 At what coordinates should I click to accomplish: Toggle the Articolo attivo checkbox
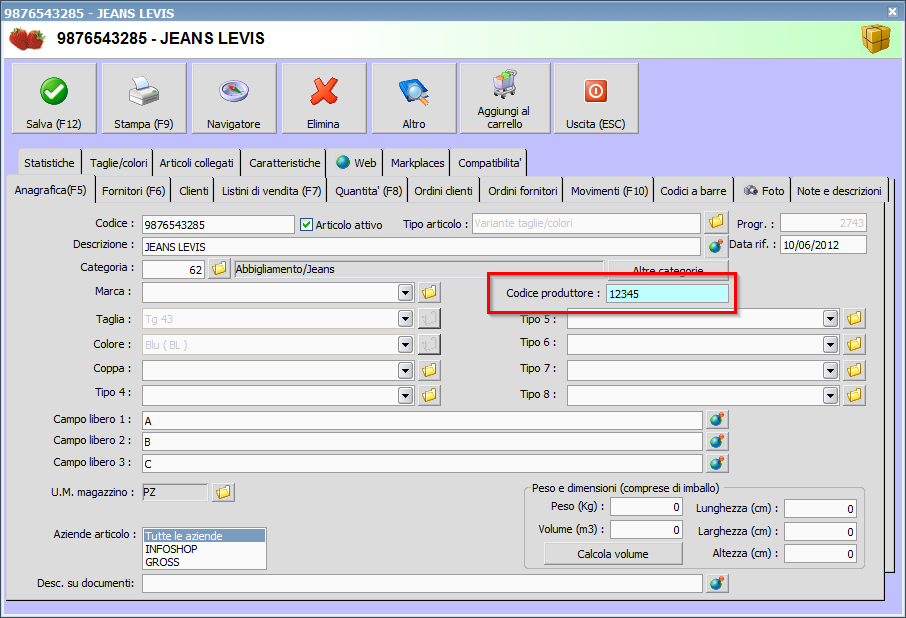click(x=306, y=225)
